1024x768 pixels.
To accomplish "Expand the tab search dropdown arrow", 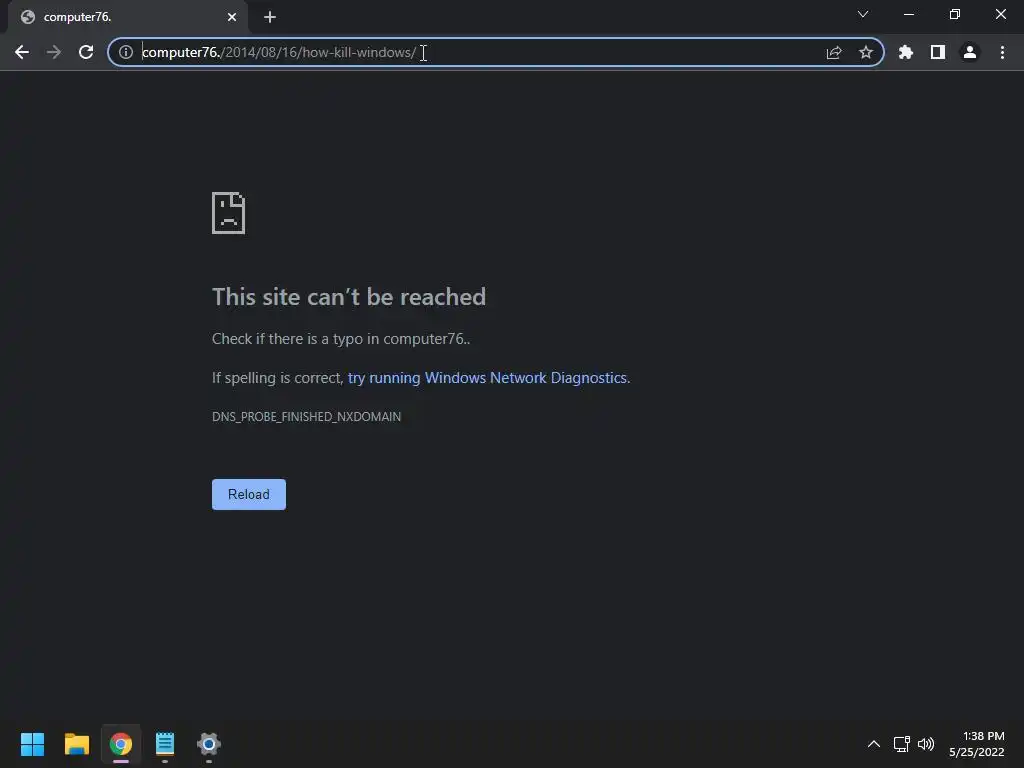I will point(863,14).
